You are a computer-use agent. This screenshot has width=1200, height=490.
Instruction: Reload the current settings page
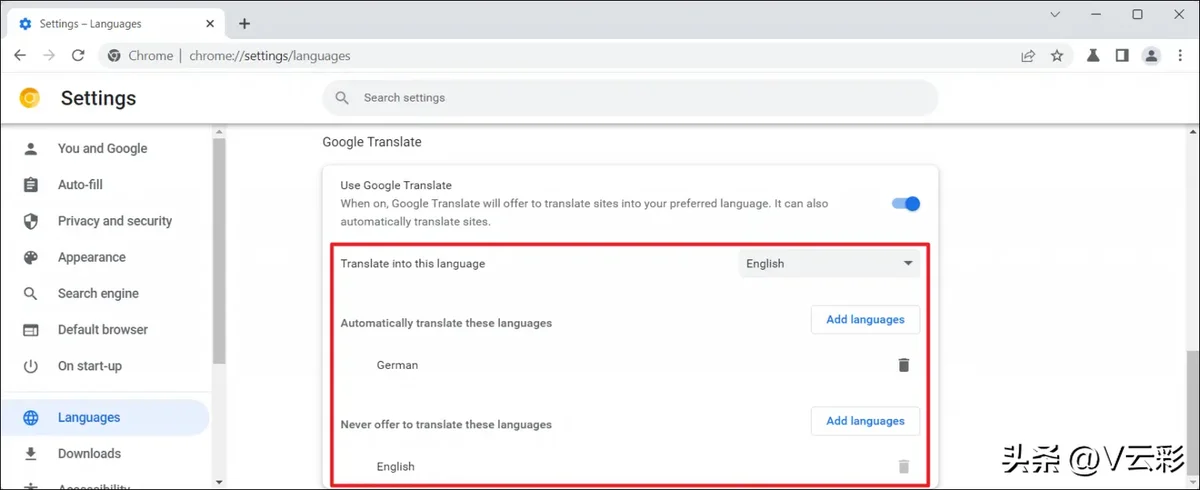(x=77, y=56)
